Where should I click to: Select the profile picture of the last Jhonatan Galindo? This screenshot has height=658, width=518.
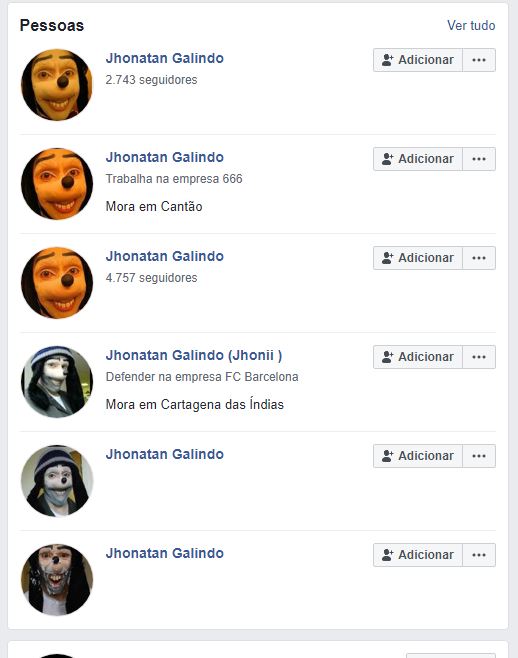[57, 580]
